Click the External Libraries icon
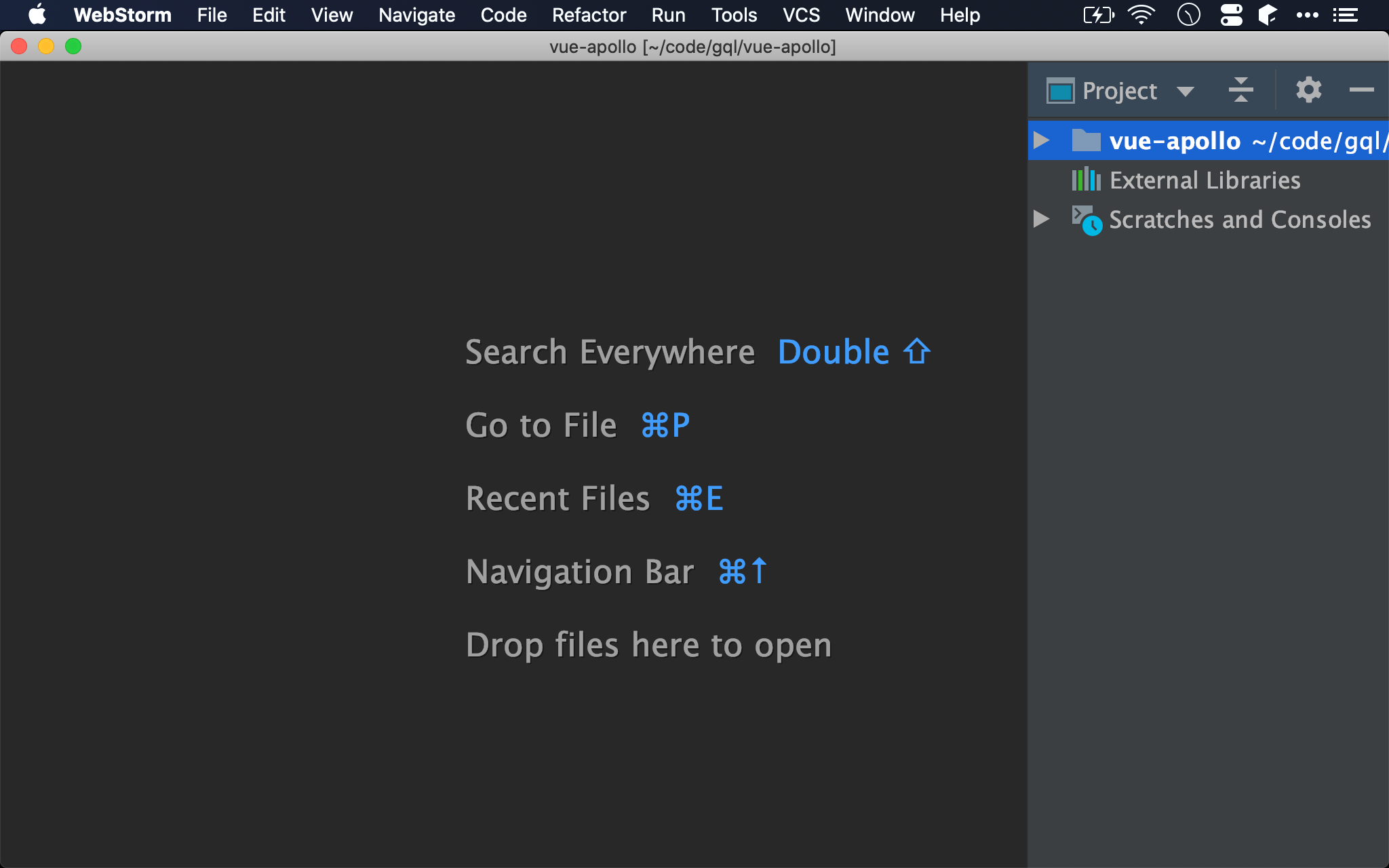 (x=1086, y=180)
